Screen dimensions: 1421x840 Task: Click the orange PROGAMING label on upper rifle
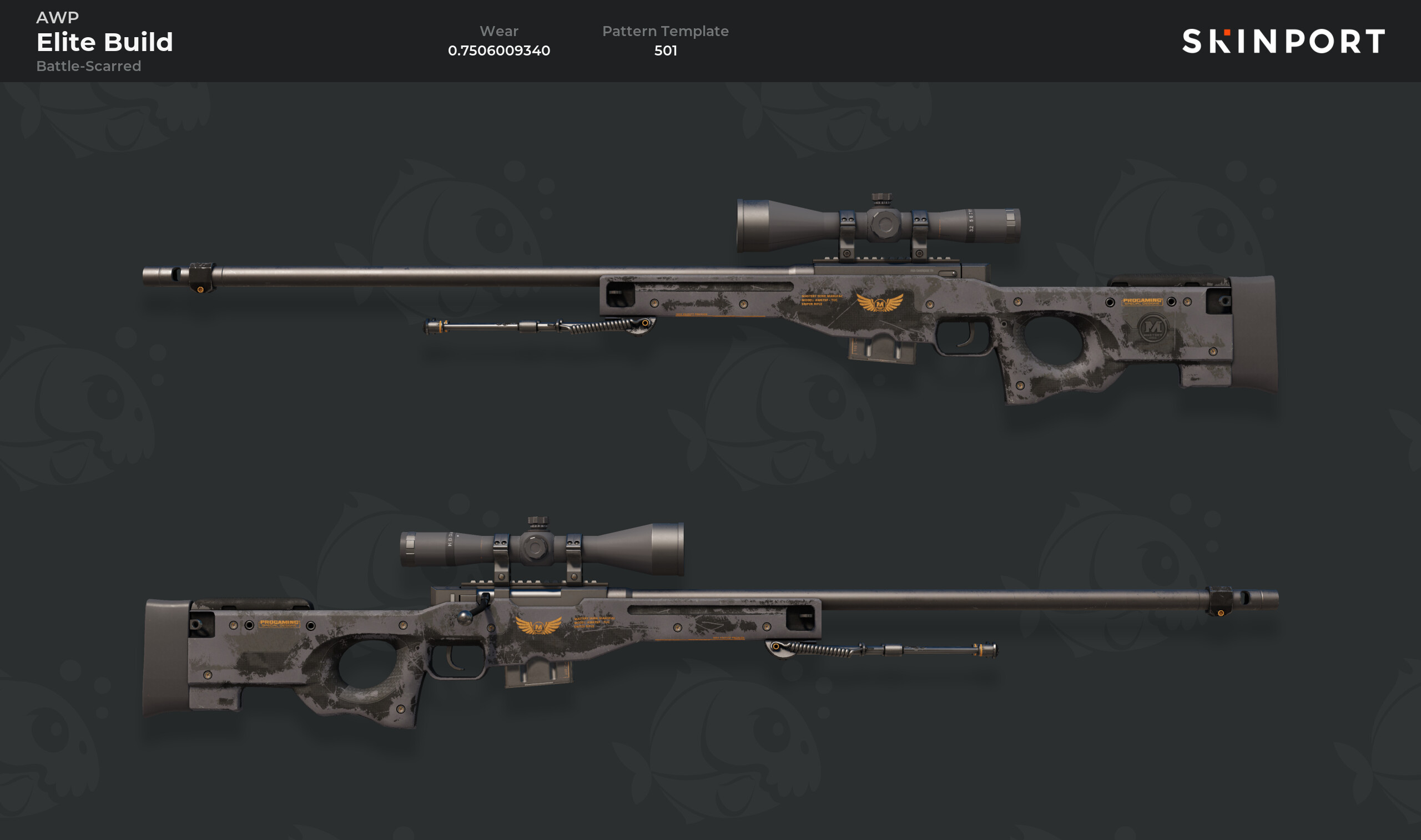(x=1142, y=301)
